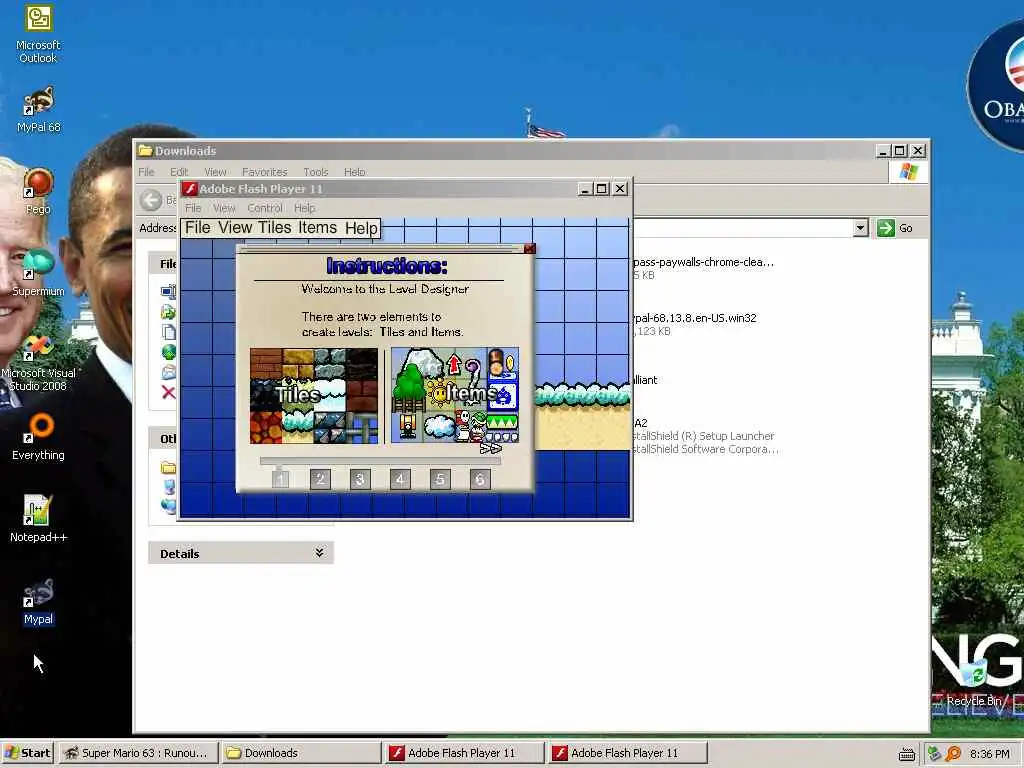
Task: Click the Tiles preview image
Action: [314, 396]
